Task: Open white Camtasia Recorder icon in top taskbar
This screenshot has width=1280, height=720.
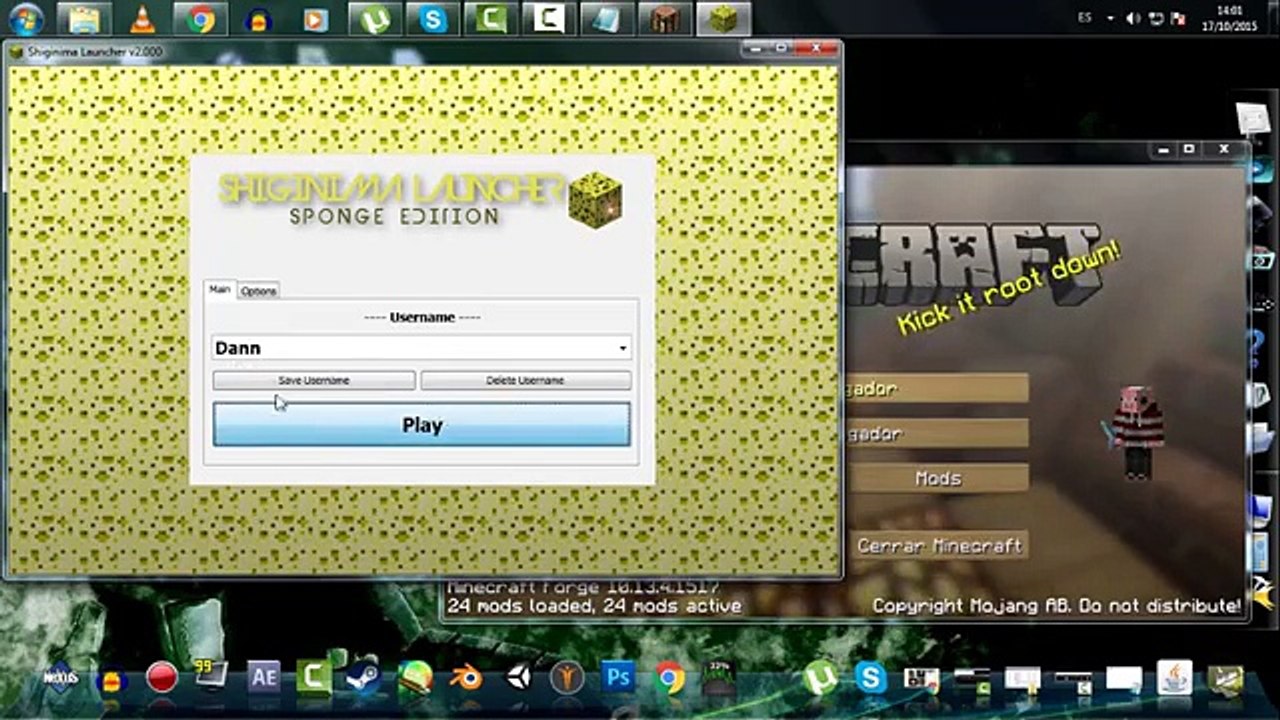Action: coord(549,18)
